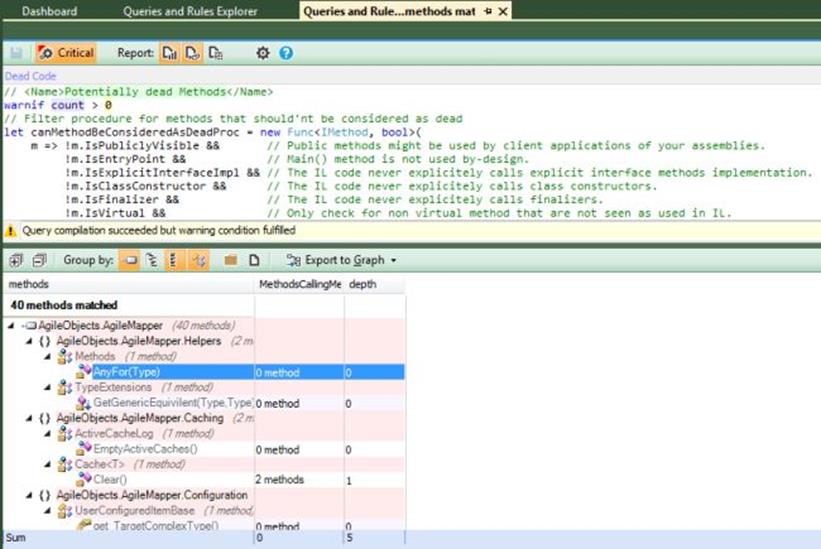Switch to Queries and Rules Explorer tab
The width and height of the screenshot is (821, 549).
coord(190,11)
